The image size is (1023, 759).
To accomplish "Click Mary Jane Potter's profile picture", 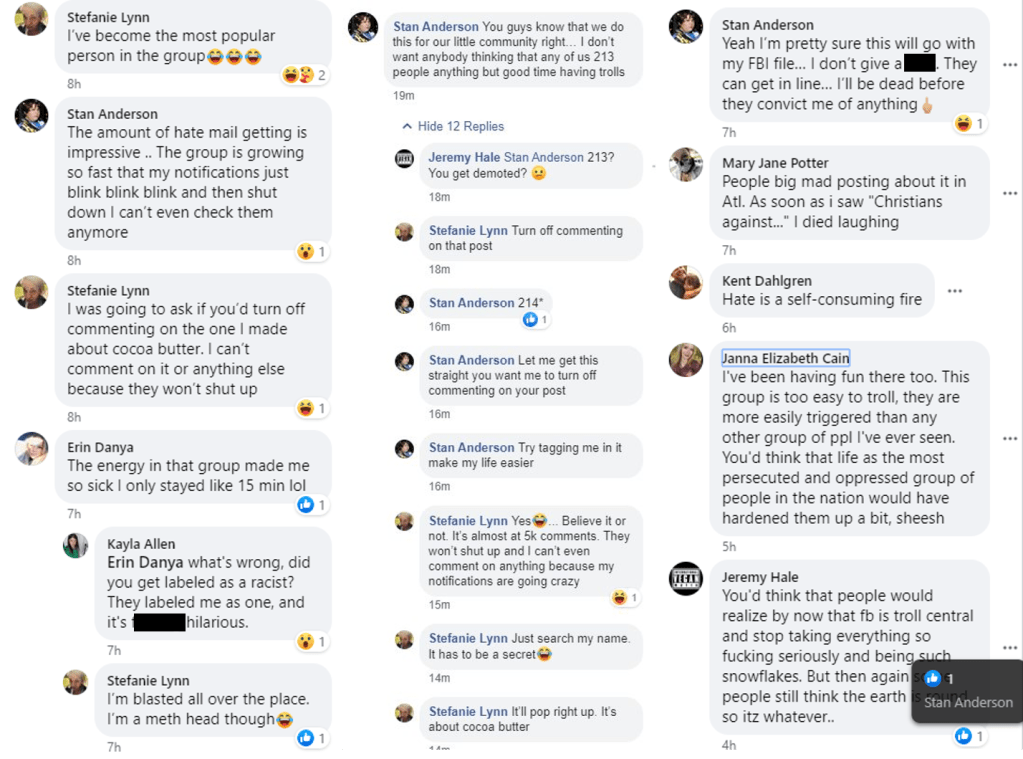I will coord(686,164).
